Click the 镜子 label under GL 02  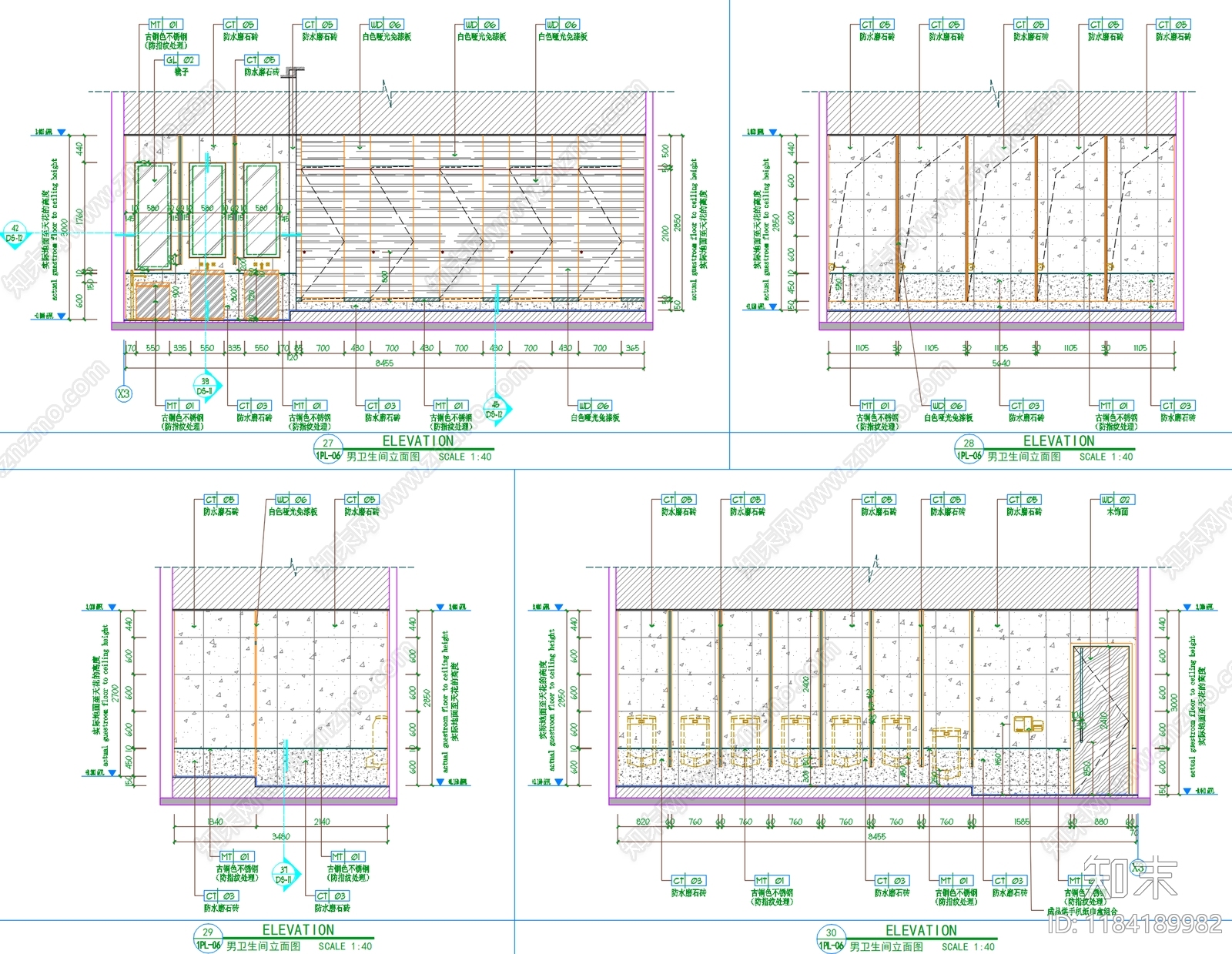click(x=181, y=72)
